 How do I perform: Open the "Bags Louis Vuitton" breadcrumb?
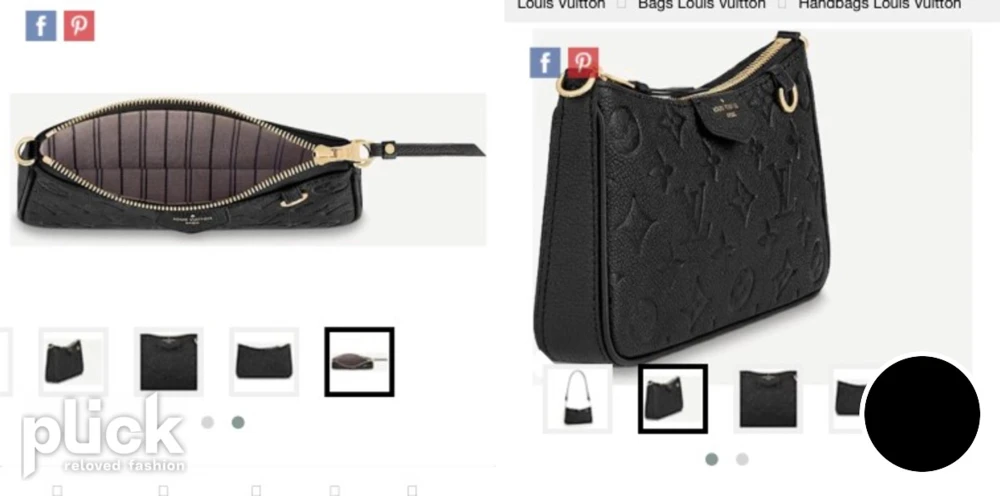click(702, 4)
